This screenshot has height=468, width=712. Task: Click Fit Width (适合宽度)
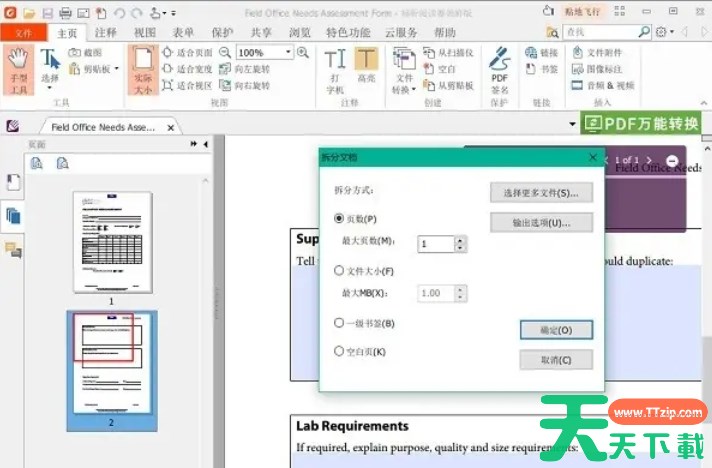click(x=187, y=69)
